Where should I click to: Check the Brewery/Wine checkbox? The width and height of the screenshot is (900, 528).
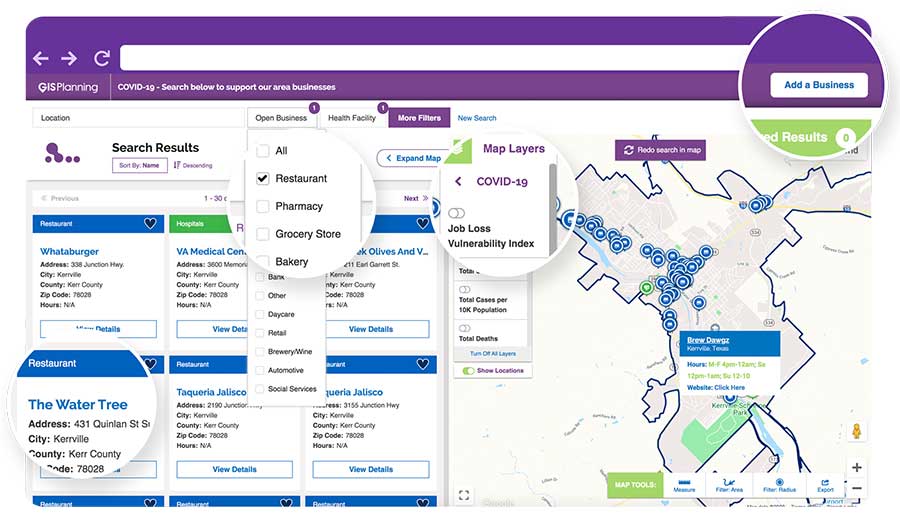coord(259,352)
